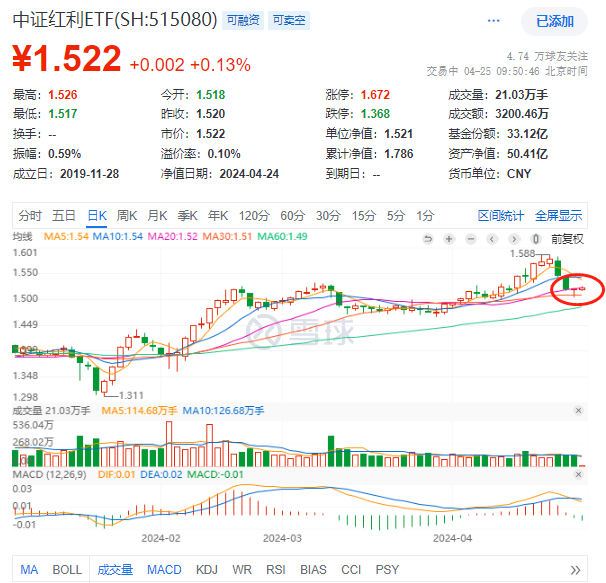Image resolution: width=606 pixels, height=583 pixels.
Task: Expand more indicators with double chevron
Action: pyautogui.click(x=575, y=570)
